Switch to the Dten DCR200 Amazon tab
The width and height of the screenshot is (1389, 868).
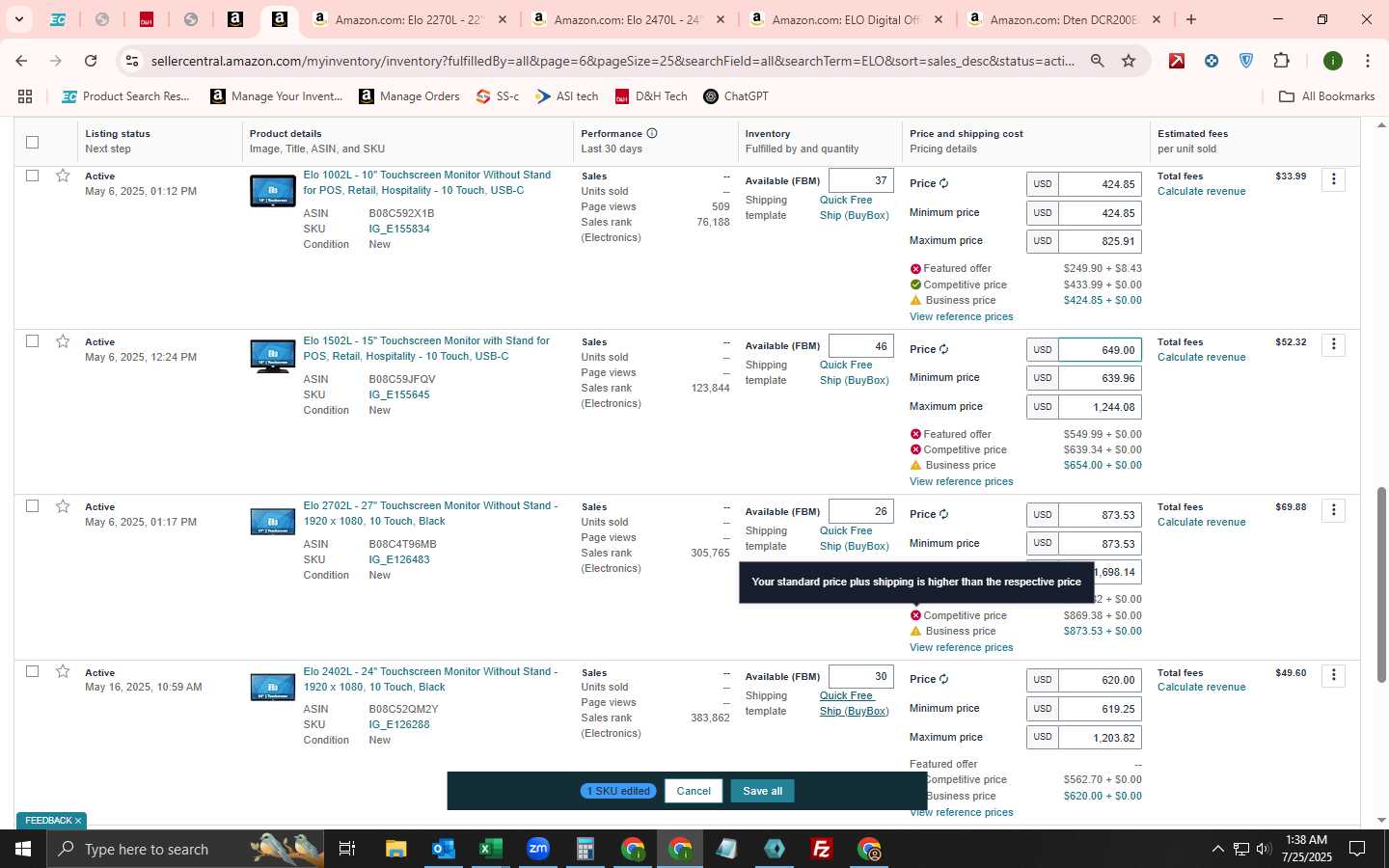(x=1064, y=19)
